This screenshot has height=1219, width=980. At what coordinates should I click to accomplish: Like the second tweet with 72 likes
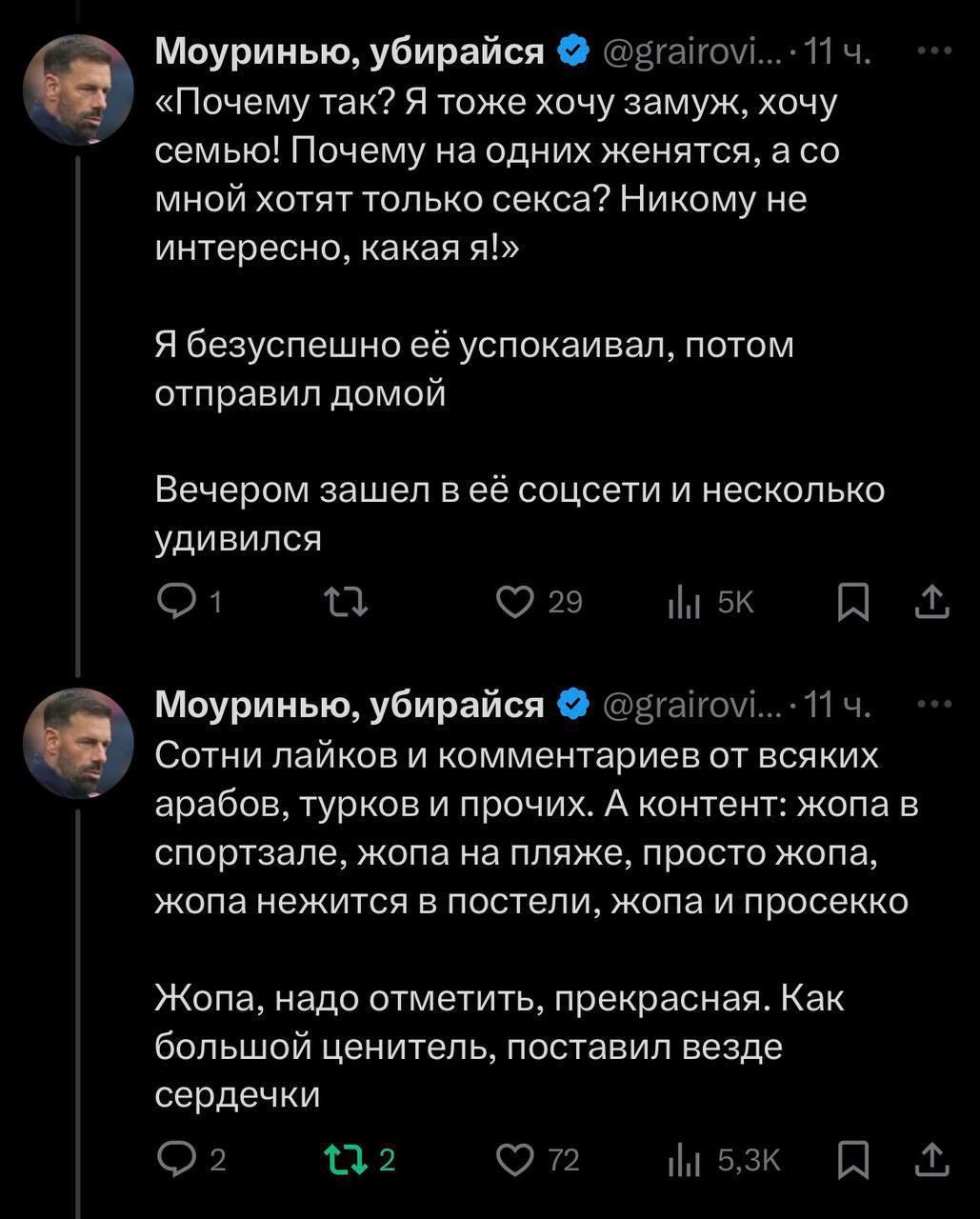click(x=516, y=1159)
